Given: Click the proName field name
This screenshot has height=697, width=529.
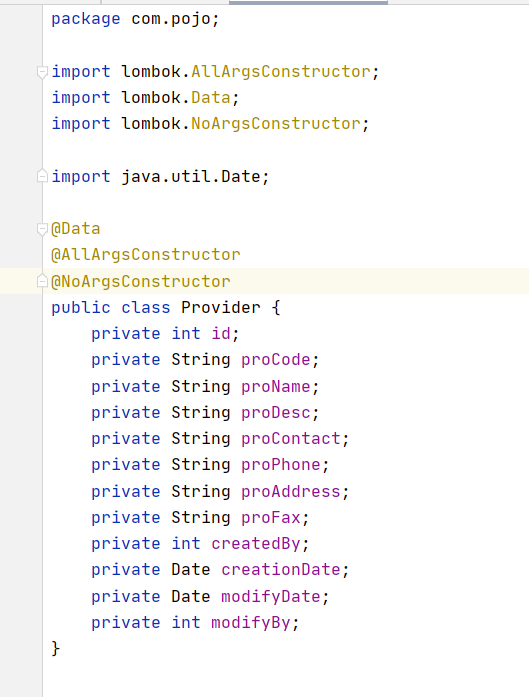Looking at the screenshot, I should 276,386.
